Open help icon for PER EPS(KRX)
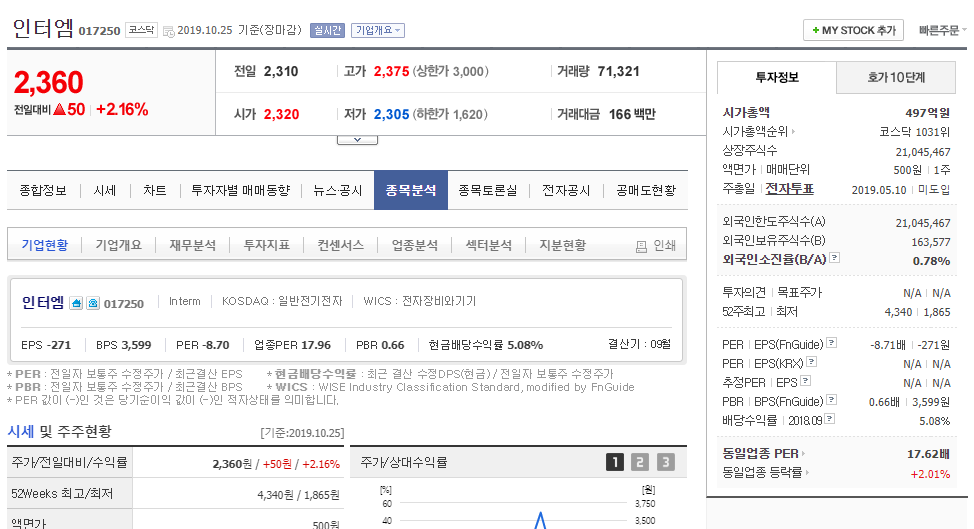Image resolution: width=974 pixels, height=529 pixels. [x=811, y=362]
